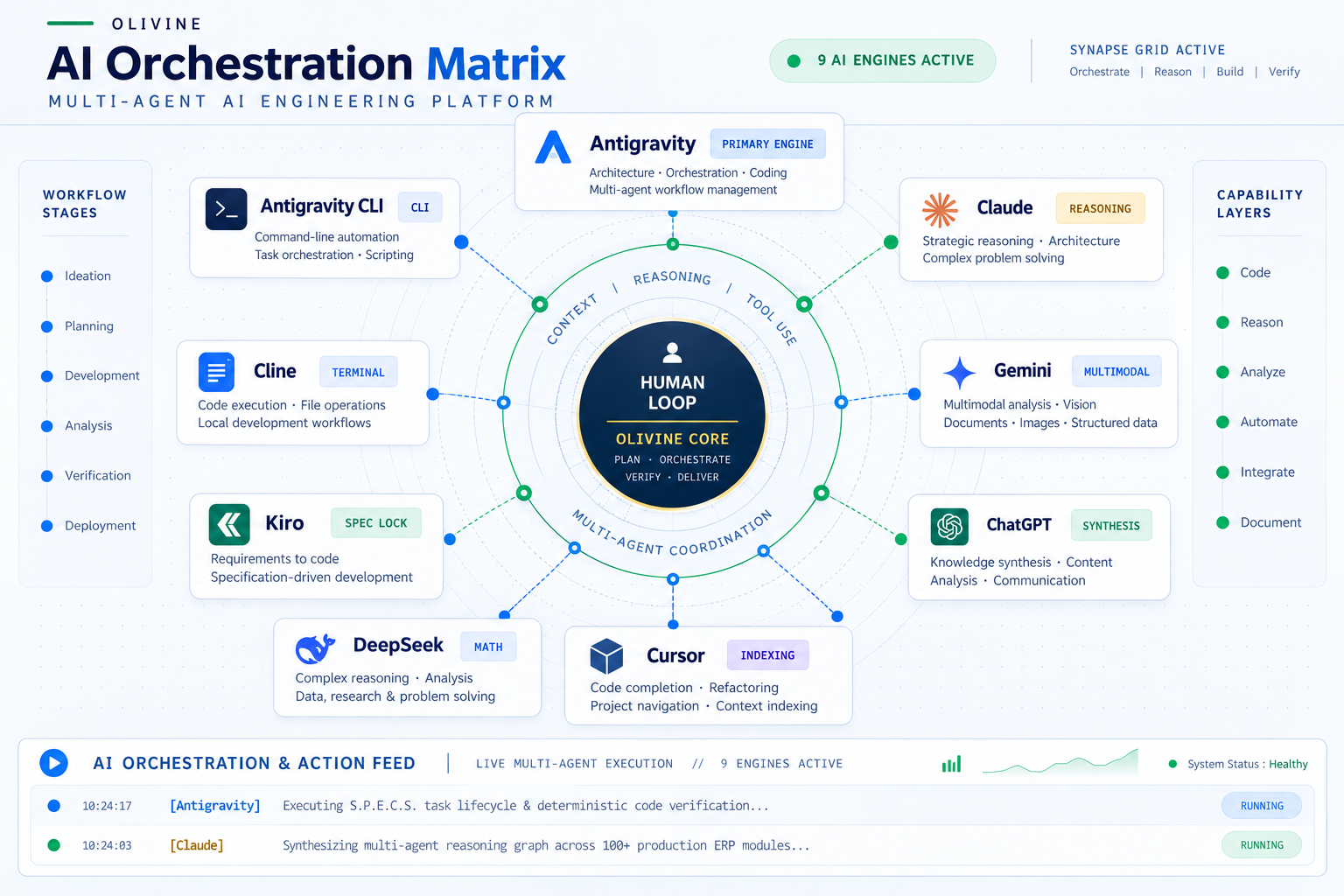This screenshot has width=1344, height=896.
Task: Click the sparkline activity graph
Action: click(1060, 762)
